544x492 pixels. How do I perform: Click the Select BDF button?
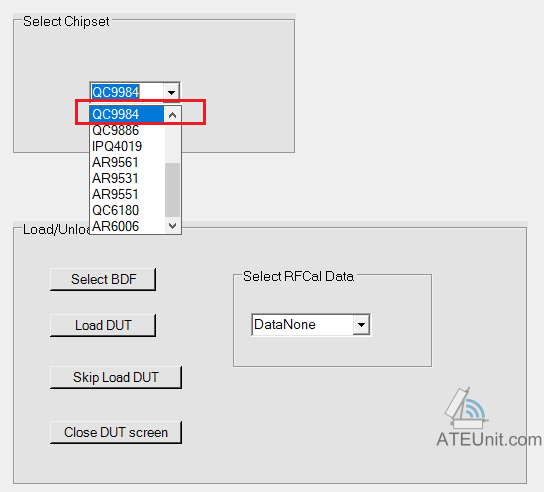(x=103, y=279)
